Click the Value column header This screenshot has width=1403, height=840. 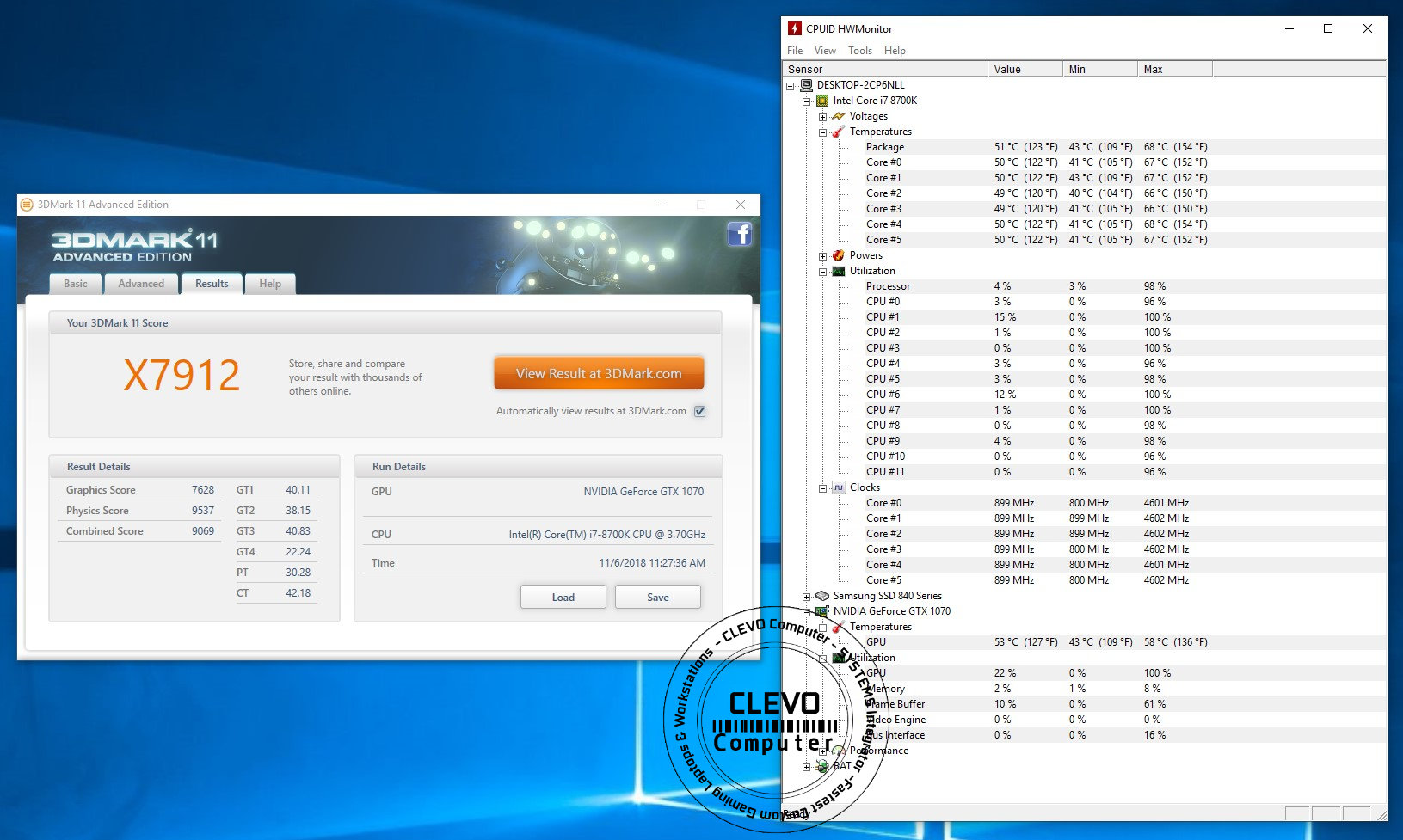point(1025,69)
